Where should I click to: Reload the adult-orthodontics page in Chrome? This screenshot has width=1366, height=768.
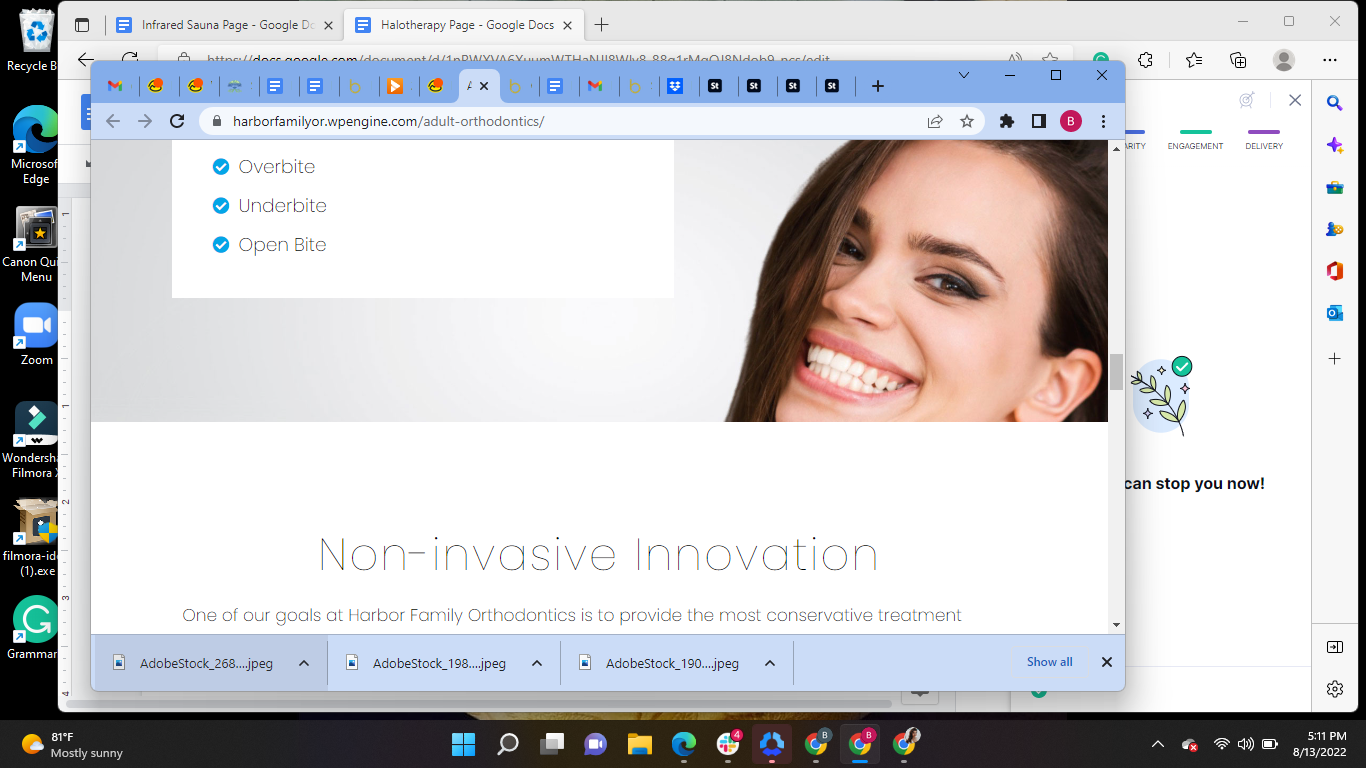[177, 121]
